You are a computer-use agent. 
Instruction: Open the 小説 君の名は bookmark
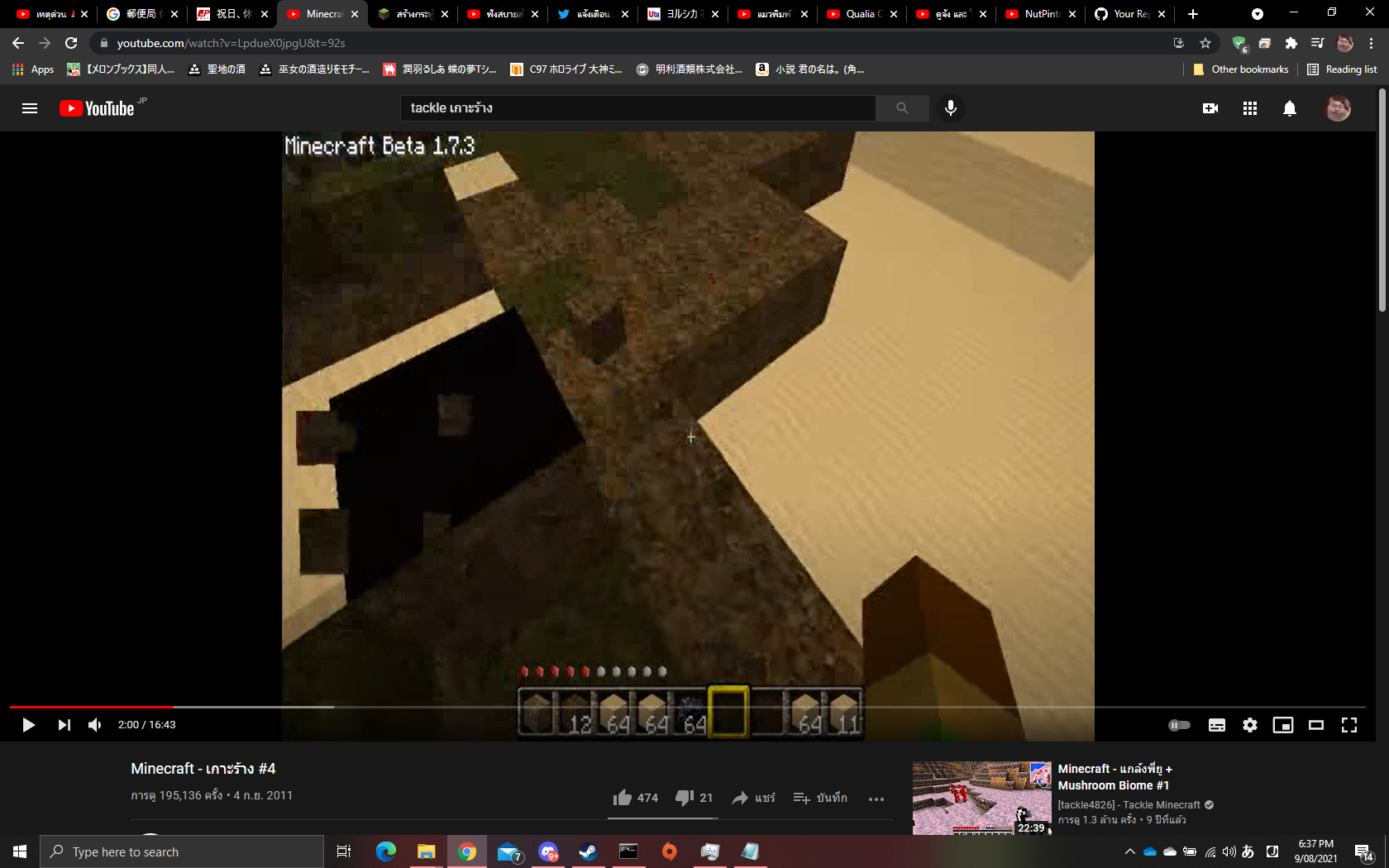coord(810,69)
